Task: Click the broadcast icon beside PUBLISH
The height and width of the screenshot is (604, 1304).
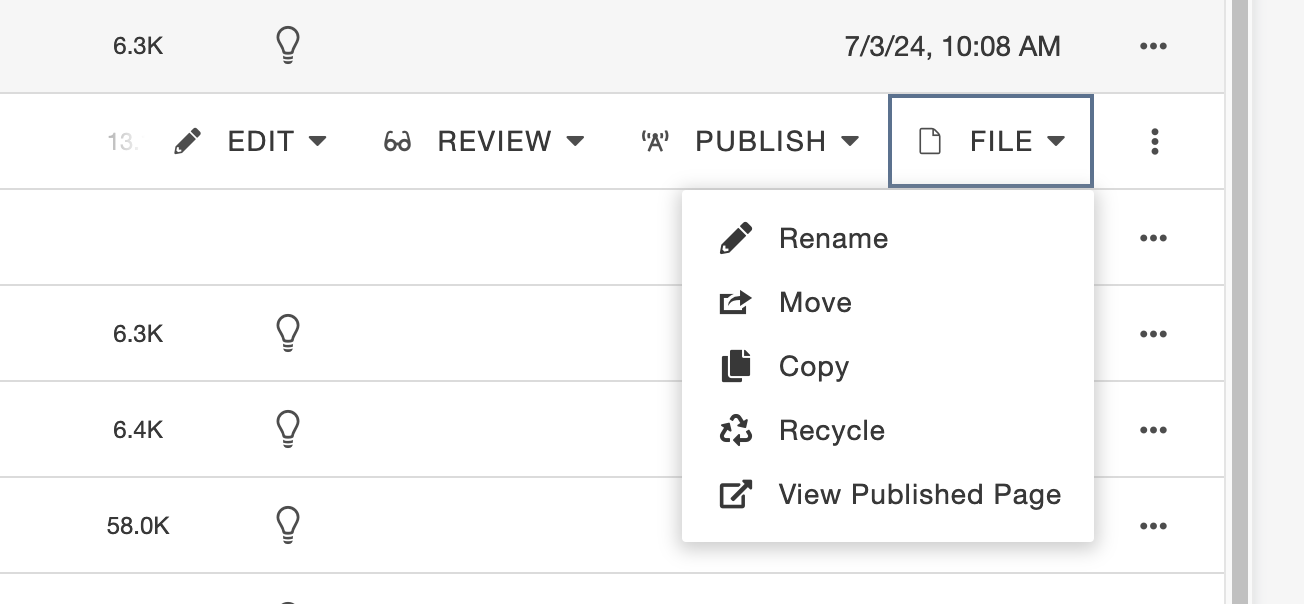Action: pos(655,142)
